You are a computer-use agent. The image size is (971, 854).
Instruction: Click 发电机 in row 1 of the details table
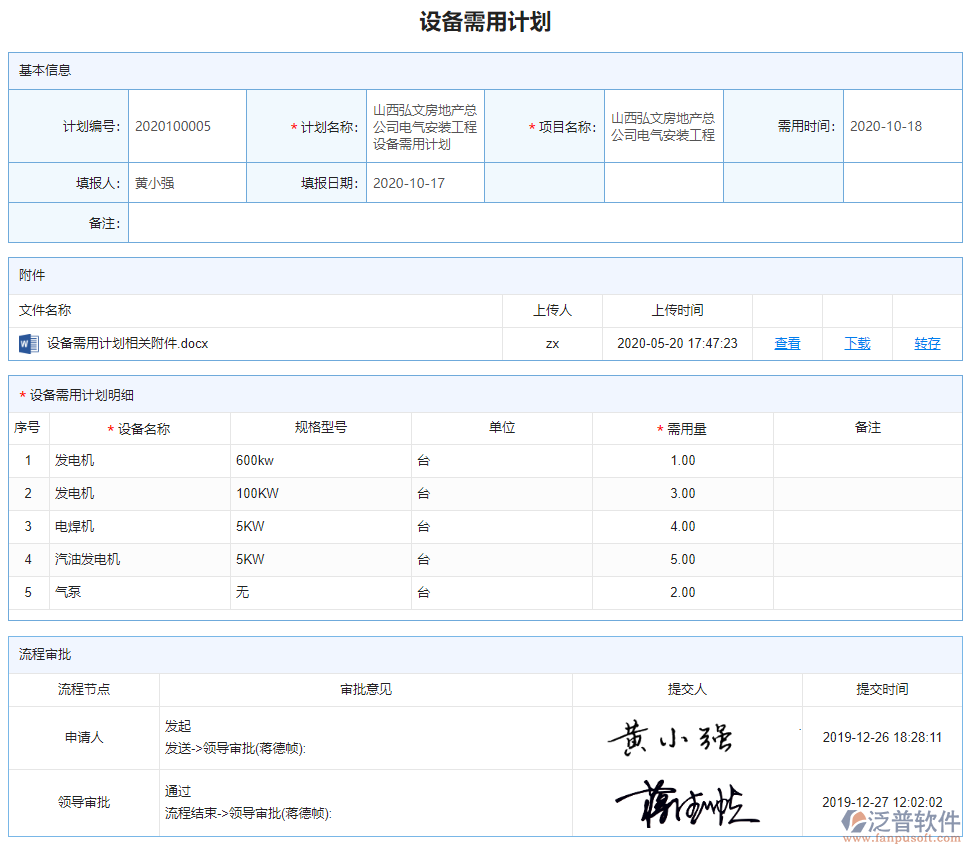[x=74, y=460]
